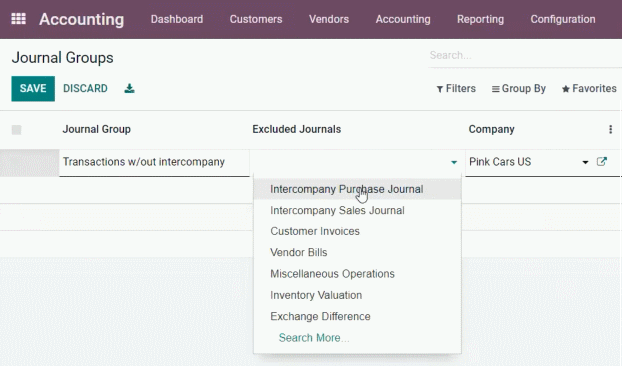Expand the Company field dropdown arrow
Image resolution: width=622 pixels, height=366 pixels.
585,162
